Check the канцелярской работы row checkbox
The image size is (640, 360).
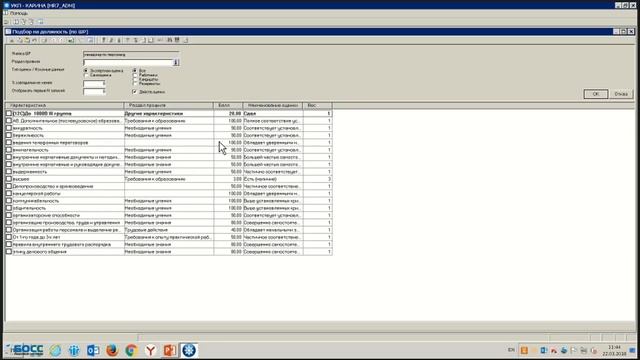coord(9,193)
